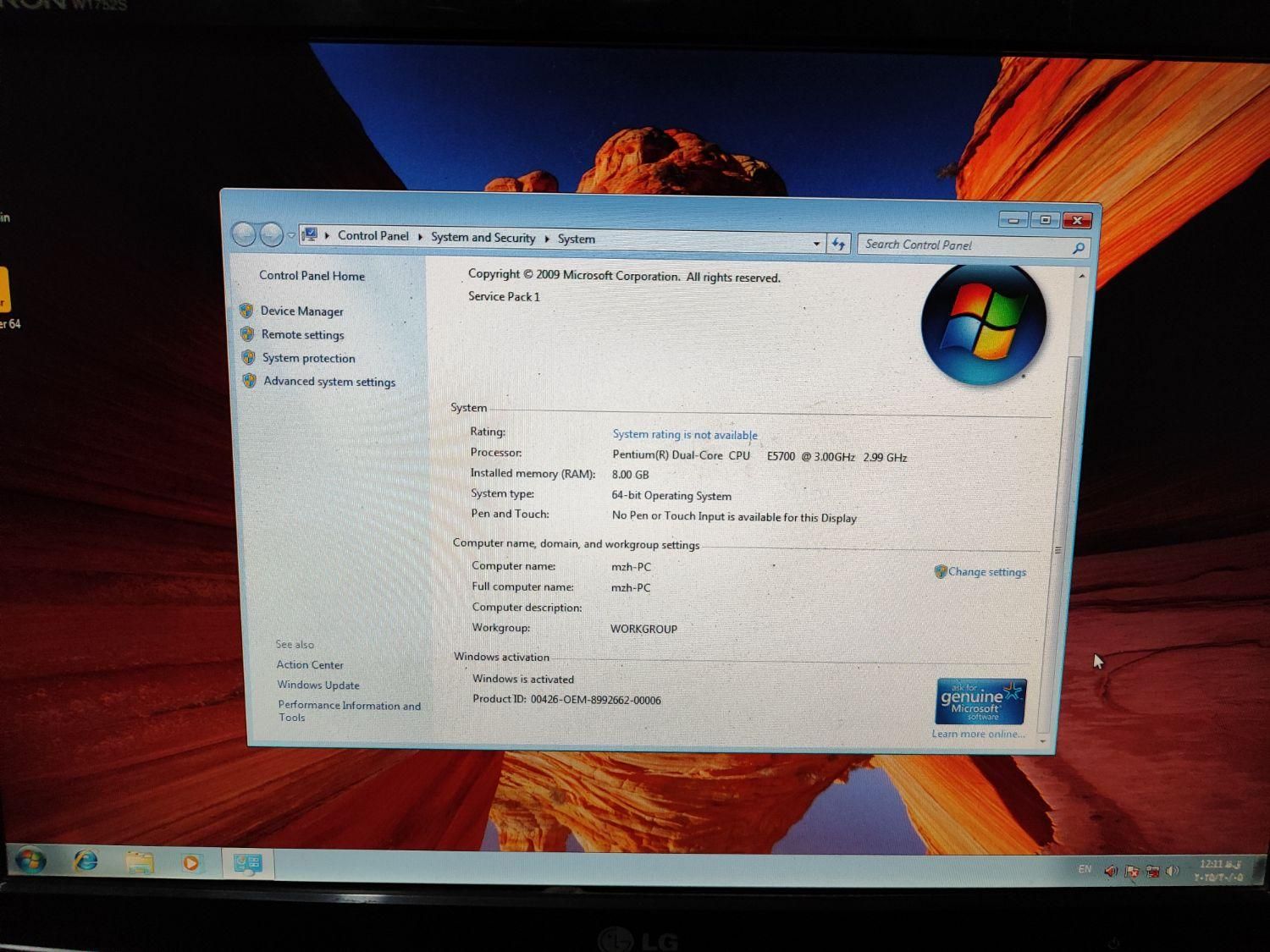Click the WORKGROUP value text
This screenshot has height=952, width=1270.
(643, 630)
